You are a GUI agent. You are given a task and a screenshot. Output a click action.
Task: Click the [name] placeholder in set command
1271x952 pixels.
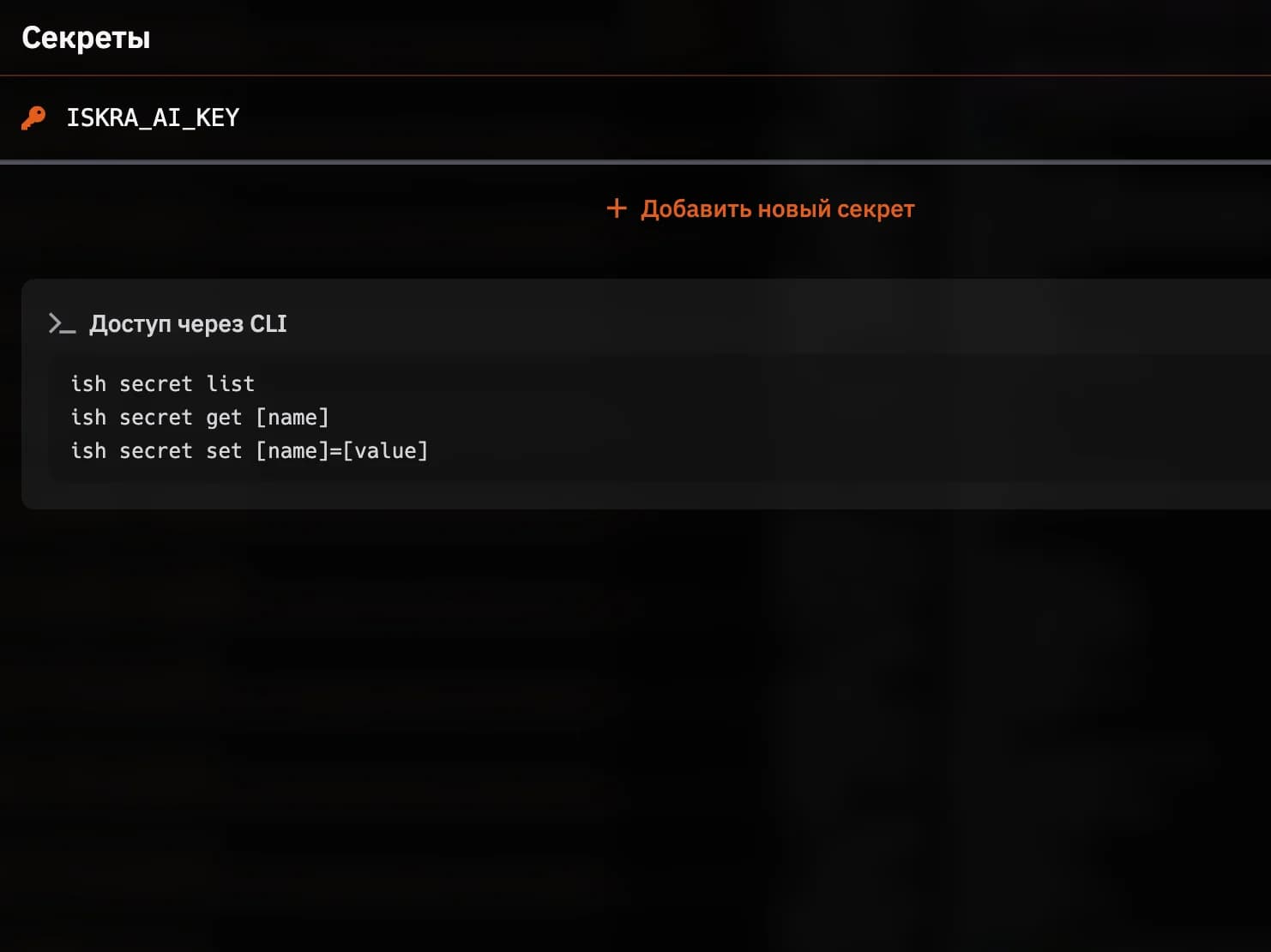click(x=292, y=450)
